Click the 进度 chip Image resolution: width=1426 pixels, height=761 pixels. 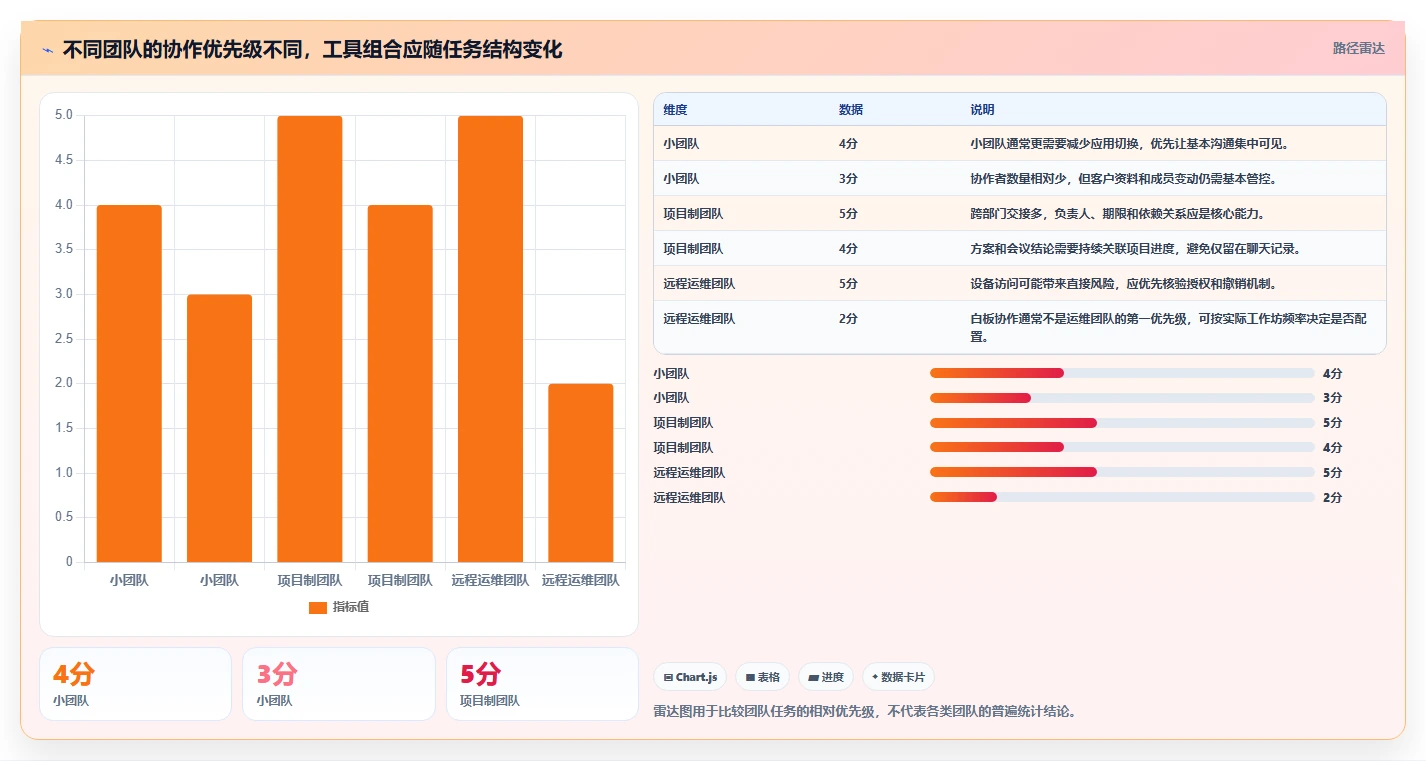click(826, 677)
